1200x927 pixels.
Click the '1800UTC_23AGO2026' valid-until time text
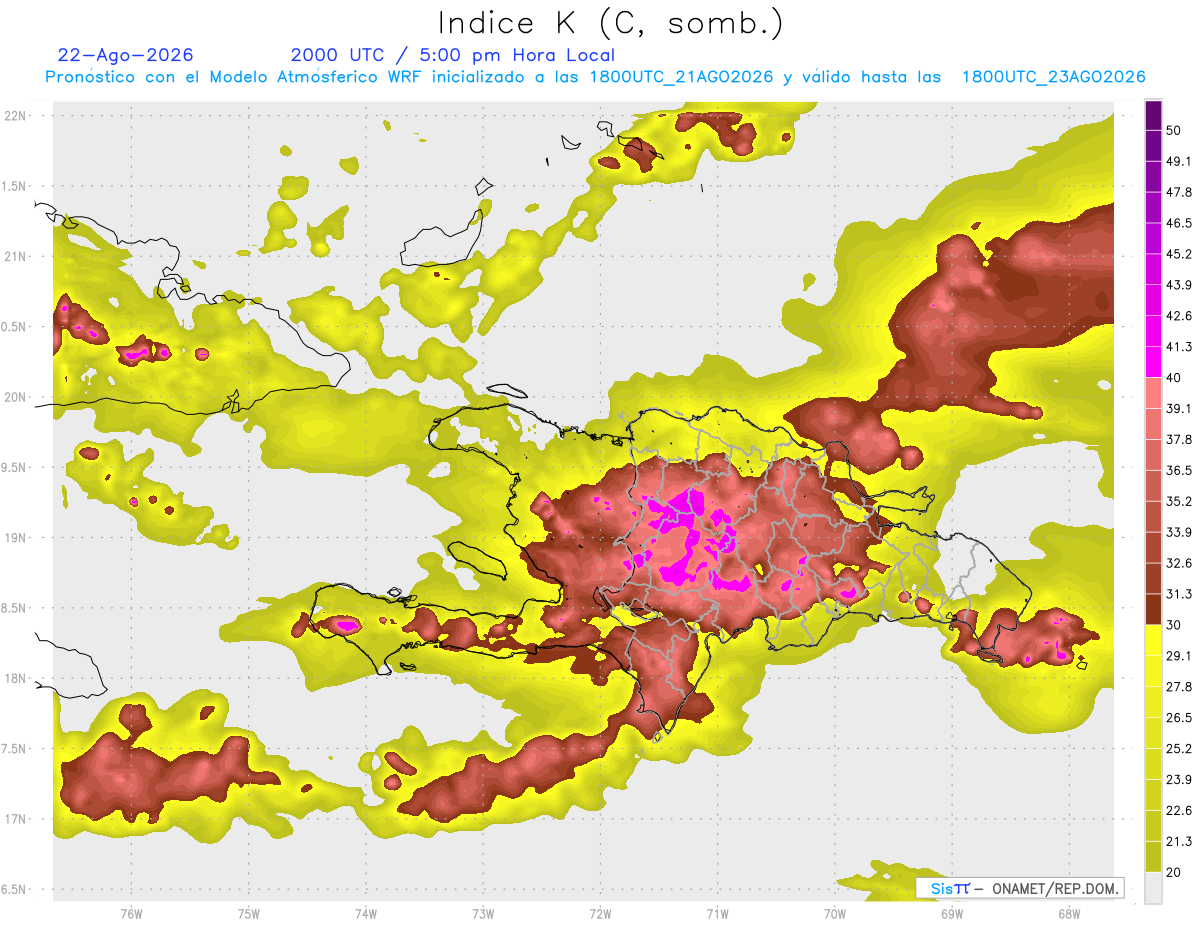(1053, 77)
